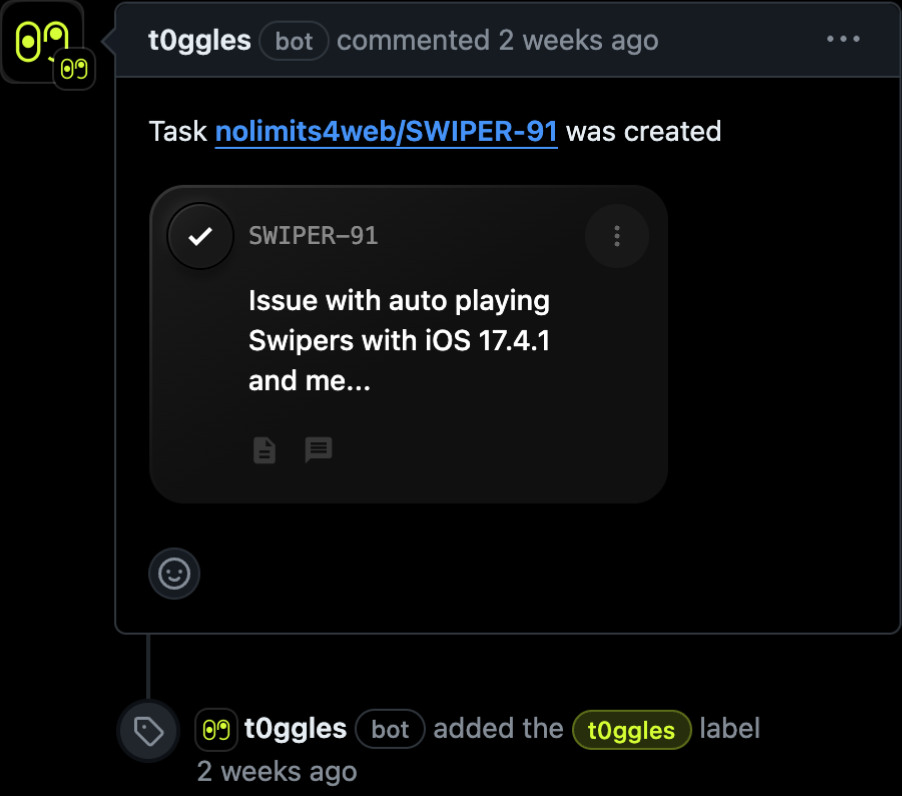The width and height of the screenshot is (902, 796).
Task: Click the SWIPER-91 task ID text
Action: tap(313, 236)
